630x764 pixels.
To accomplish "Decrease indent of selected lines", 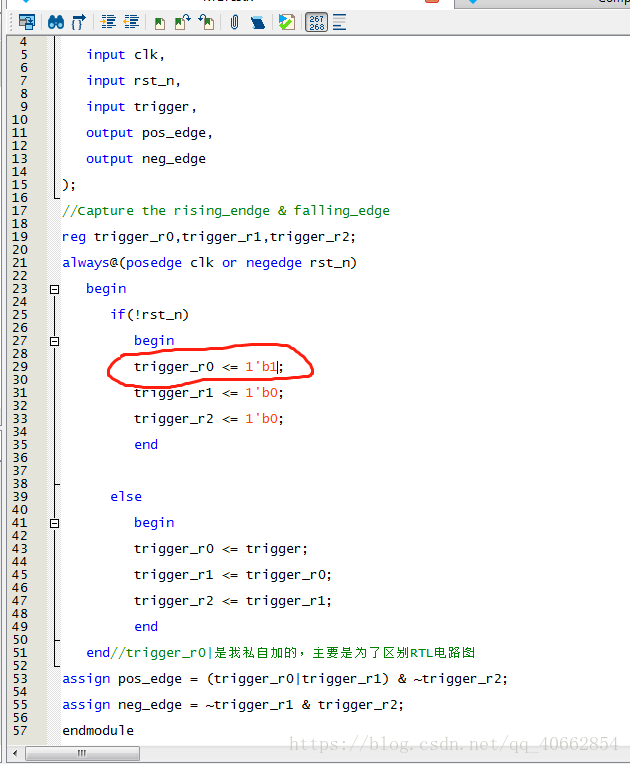I will (x=132, y=22).
